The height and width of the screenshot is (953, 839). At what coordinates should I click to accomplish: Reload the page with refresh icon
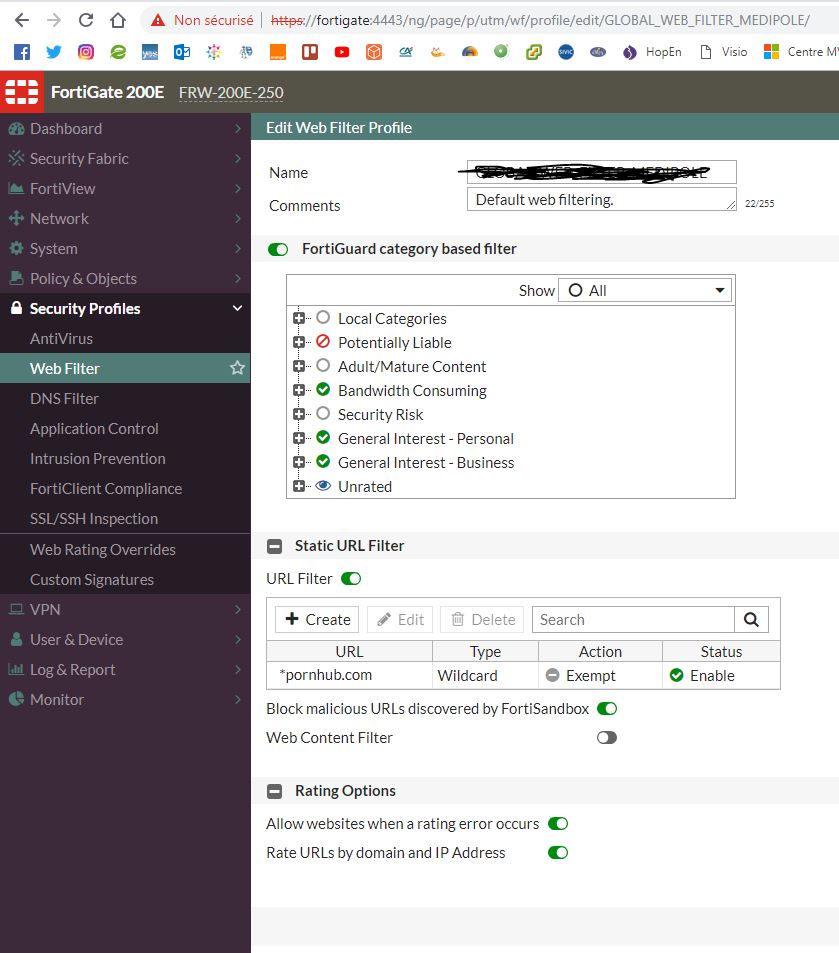tap(86, 20)
